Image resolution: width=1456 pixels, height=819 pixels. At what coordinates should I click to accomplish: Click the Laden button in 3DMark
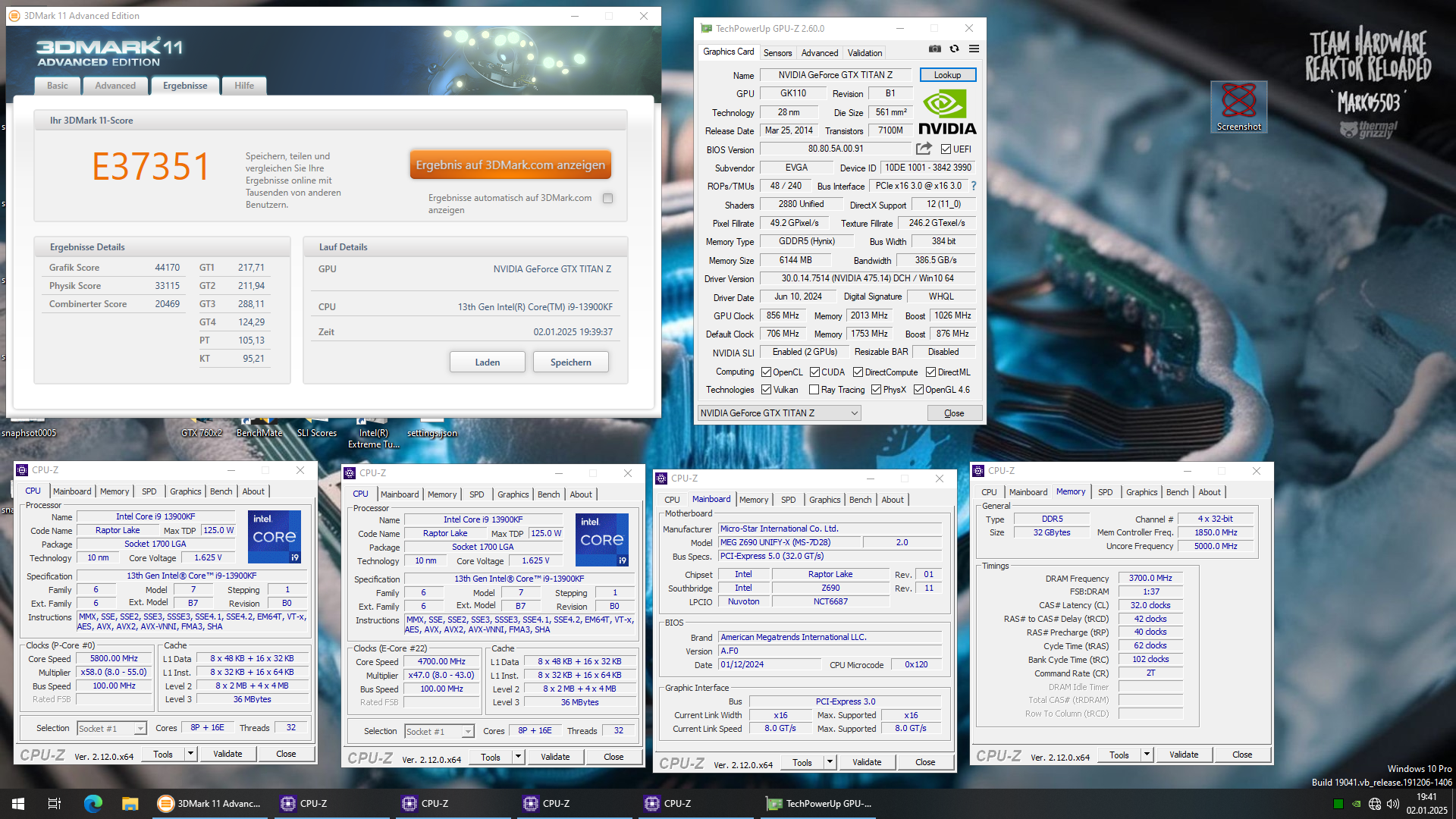coord(487,362)
